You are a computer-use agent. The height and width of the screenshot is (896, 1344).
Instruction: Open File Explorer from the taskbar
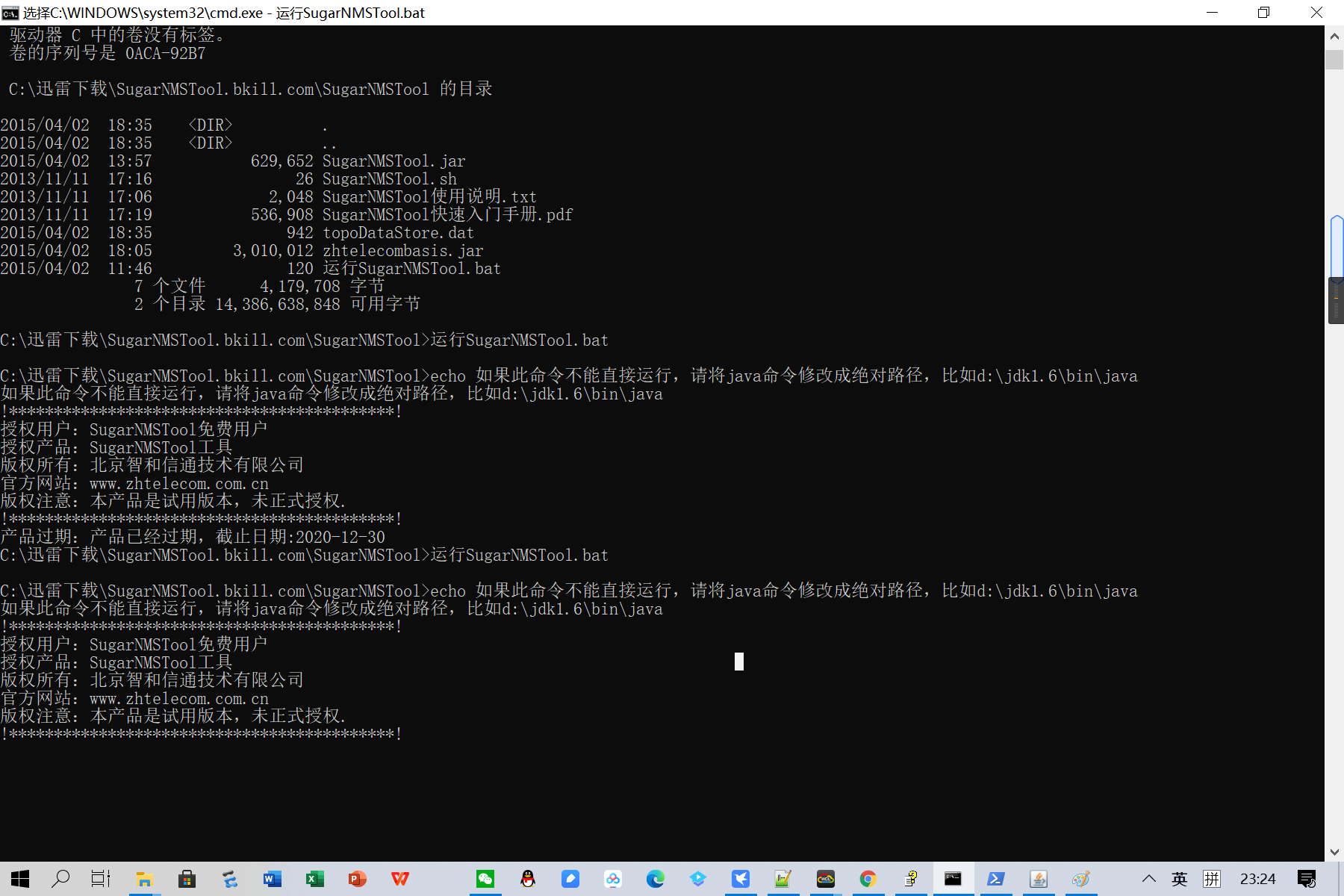point(144,879)
